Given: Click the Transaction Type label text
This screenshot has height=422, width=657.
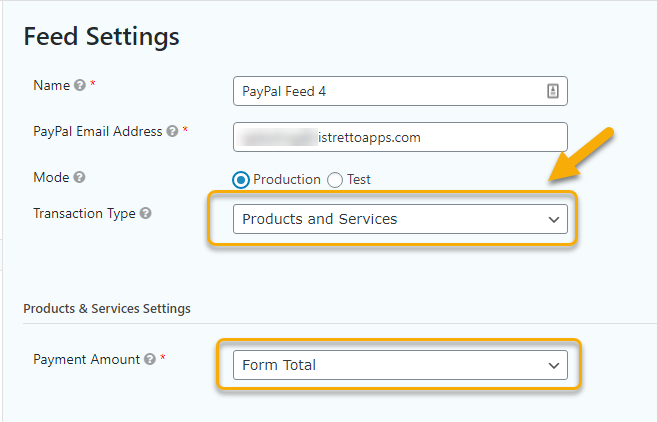Looking at the screenshot, I should [84, 214].
